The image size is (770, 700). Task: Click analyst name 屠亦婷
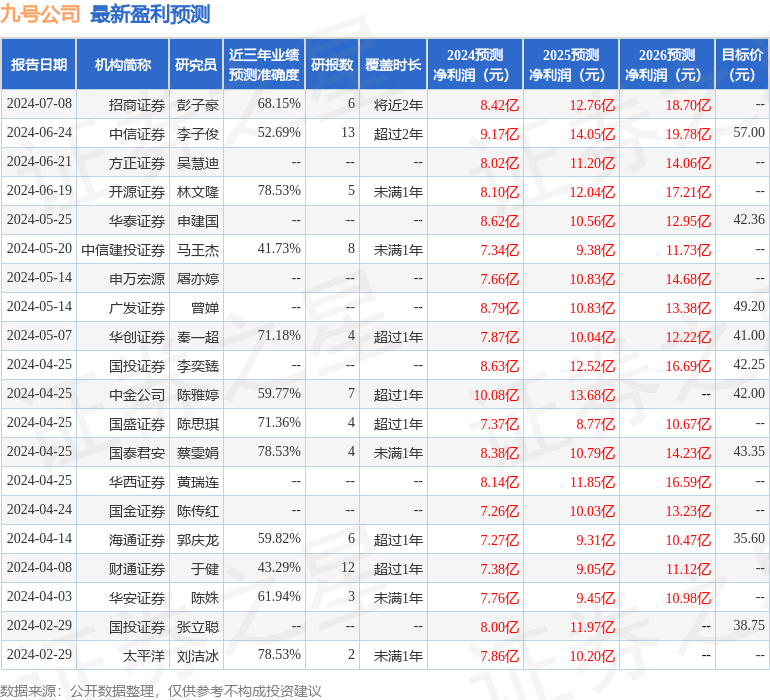click(x=198, y=279)
